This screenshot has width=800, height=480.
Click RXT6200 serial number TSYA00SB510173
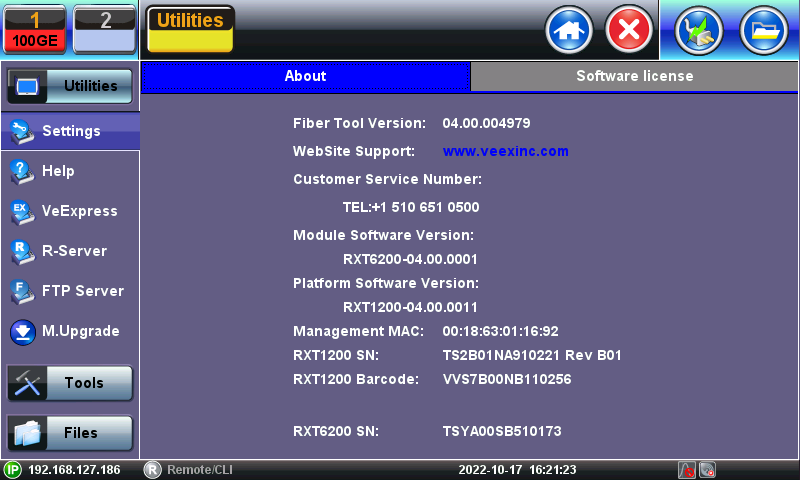[x=502, y=431]
